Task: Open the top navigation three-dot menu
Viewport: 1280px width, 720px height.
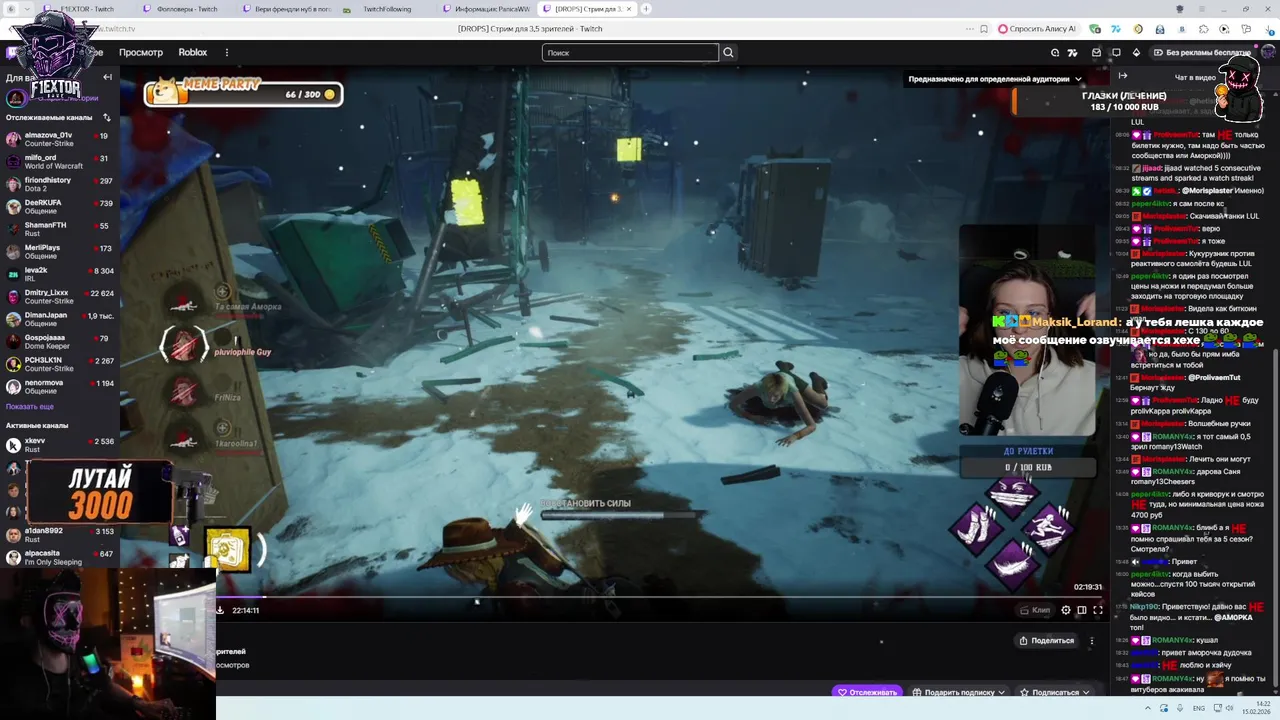Action: coord(227,52)
